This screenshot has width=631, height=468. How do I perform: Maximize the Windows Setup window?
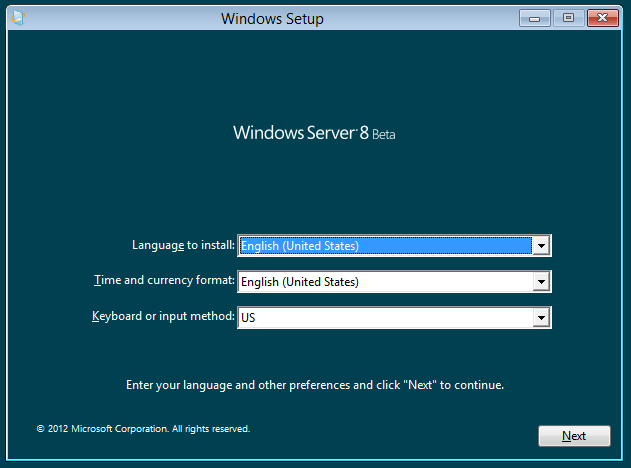[x=568, y=18]
